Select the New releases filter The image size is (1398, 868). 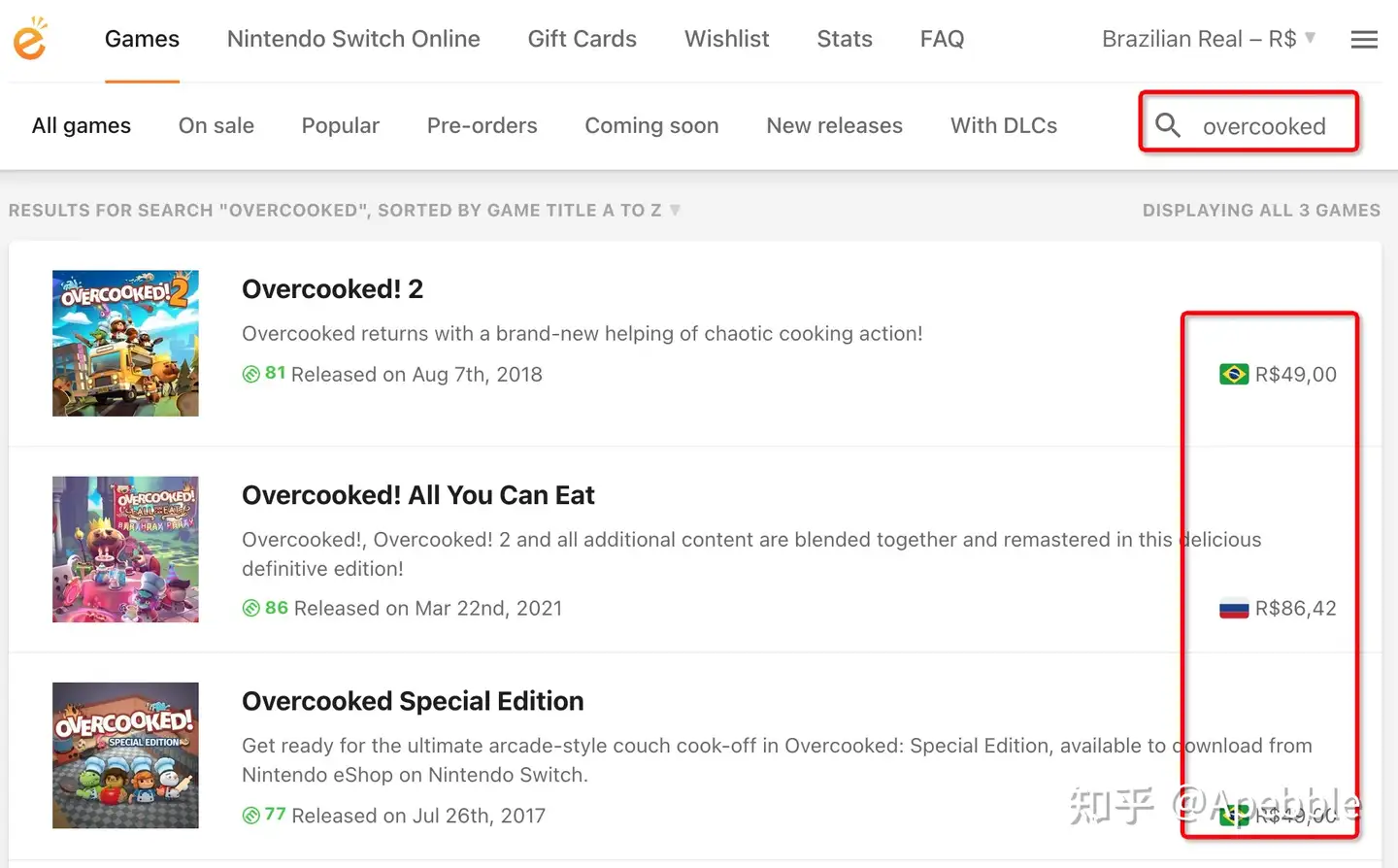coord(835,125)
